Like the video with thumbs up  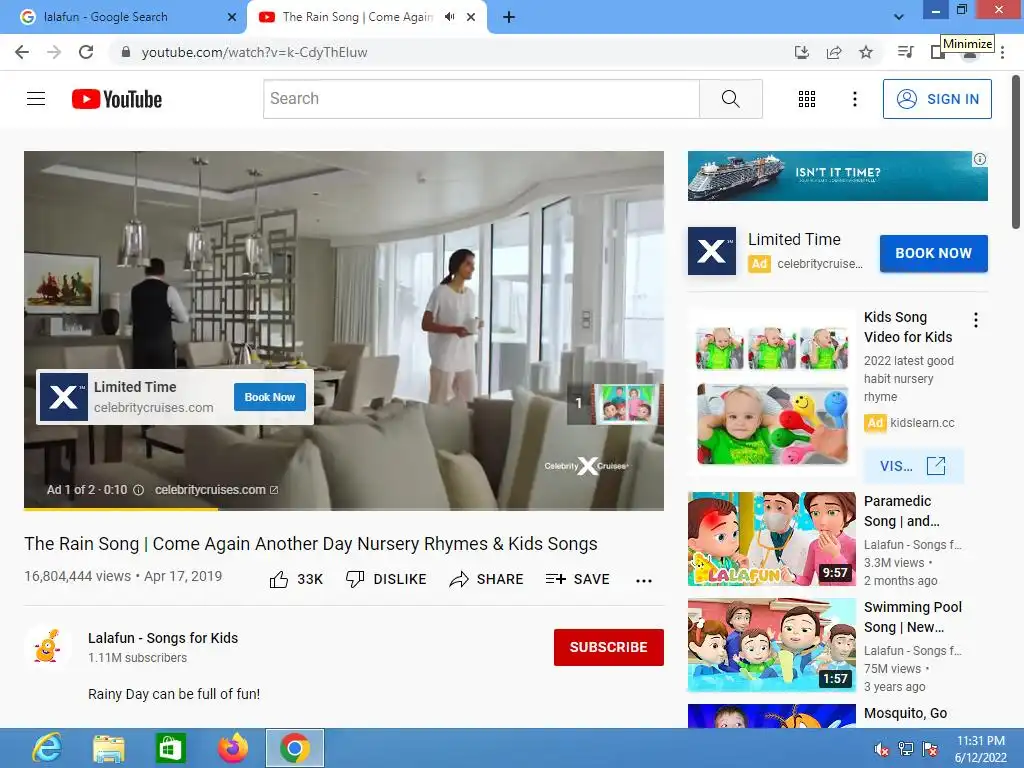coord(296,579)
